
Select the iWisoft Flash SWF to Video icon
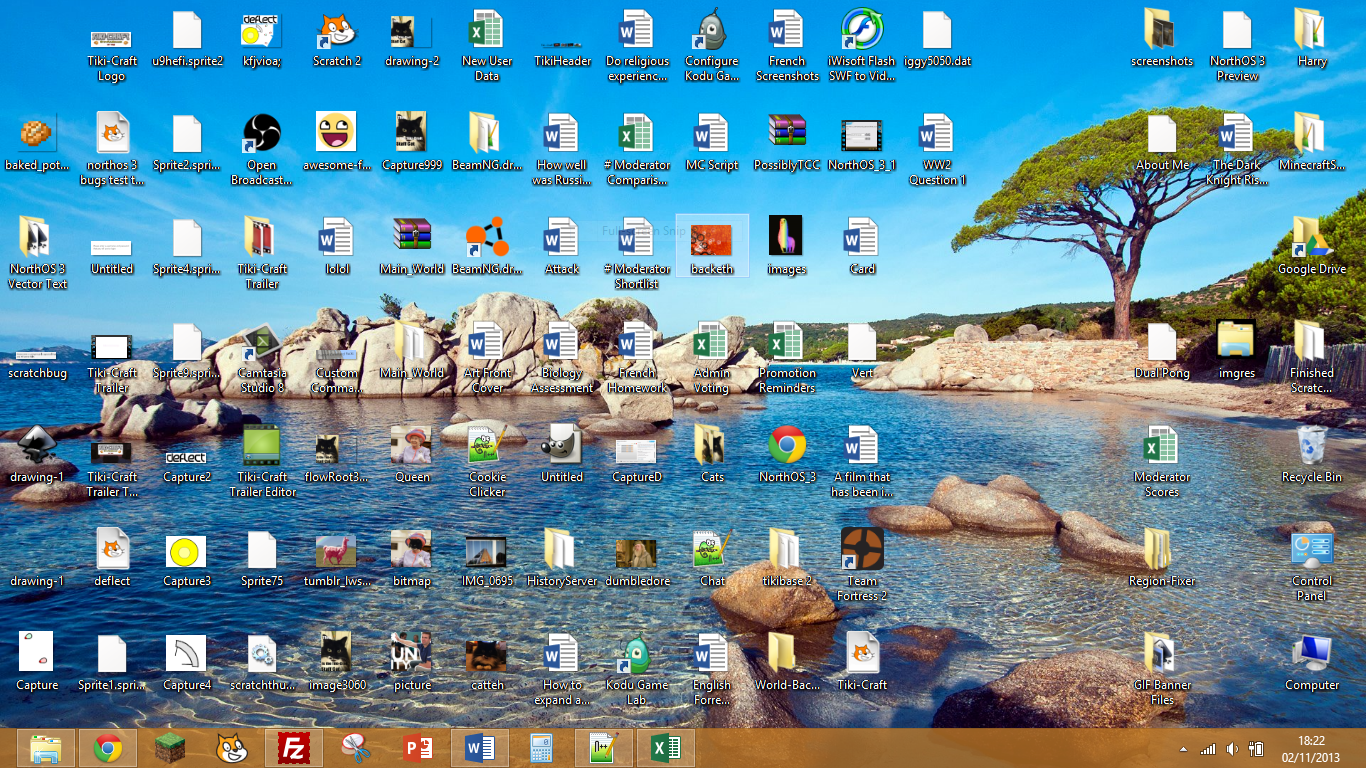862,46
